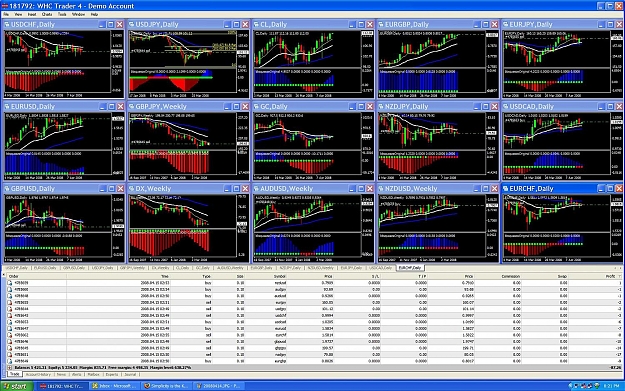Click the Balance summary row in terminal
The height and width of the screenshot is (391, 625).
315,367
